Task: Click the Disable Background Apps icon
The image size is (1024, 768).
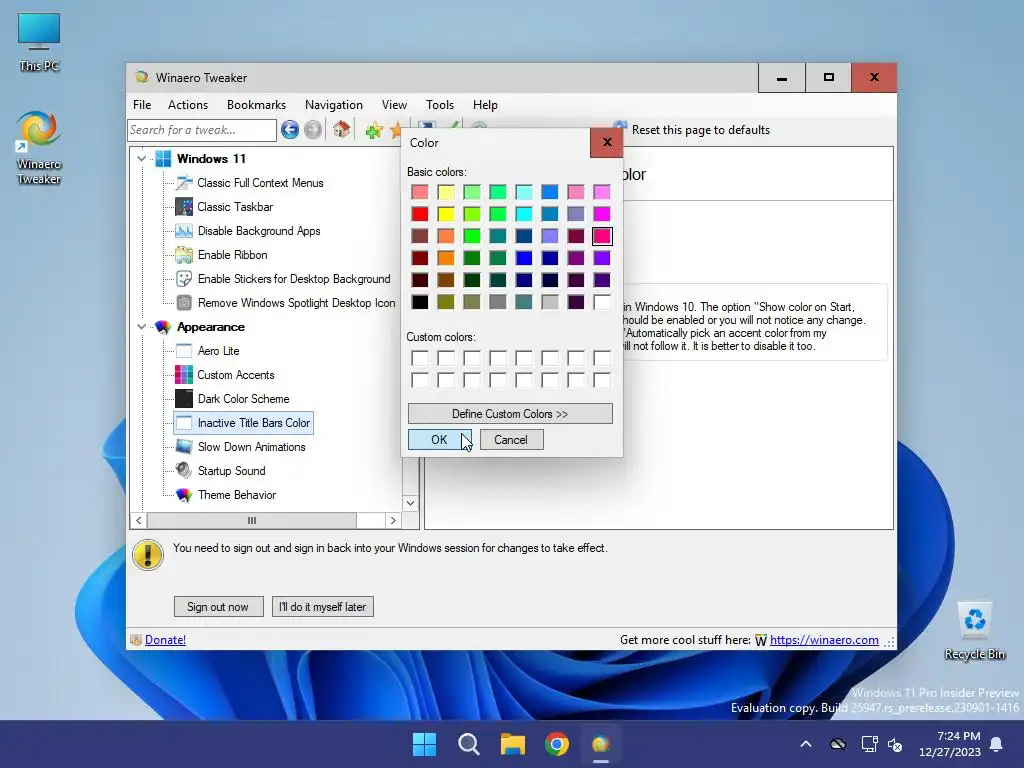Action: pos(184,231)
